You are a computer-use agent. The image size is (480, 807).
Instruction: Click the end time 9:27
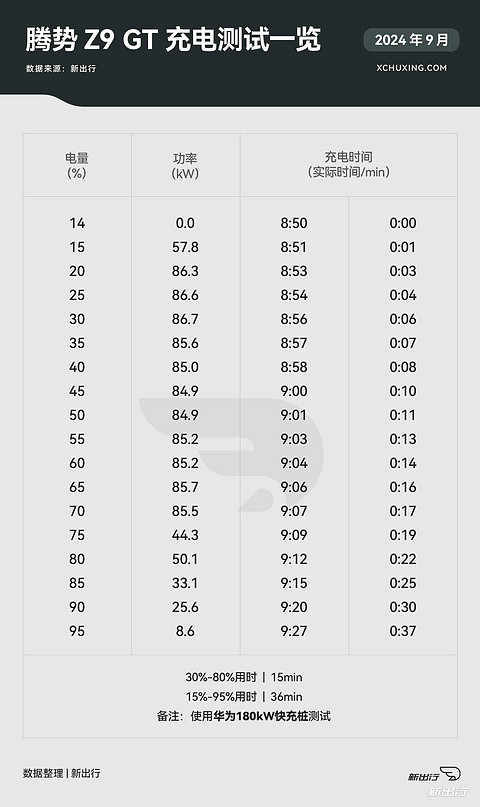294,631
